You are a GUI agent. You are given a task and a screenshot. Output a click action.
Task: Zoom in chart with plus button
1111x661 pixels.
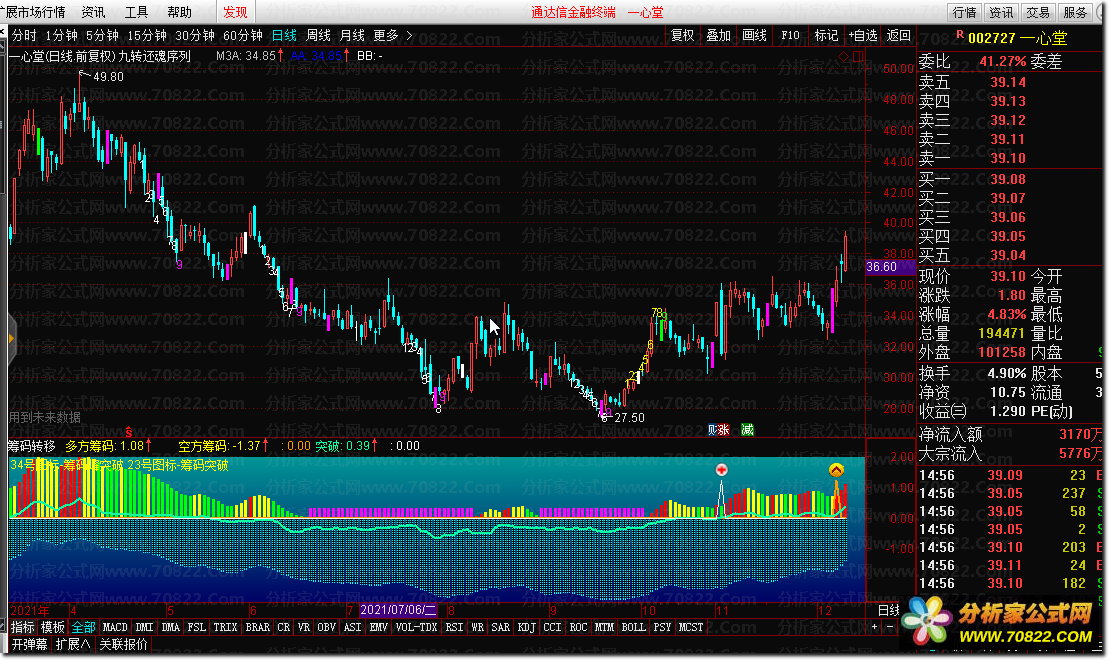874,627
